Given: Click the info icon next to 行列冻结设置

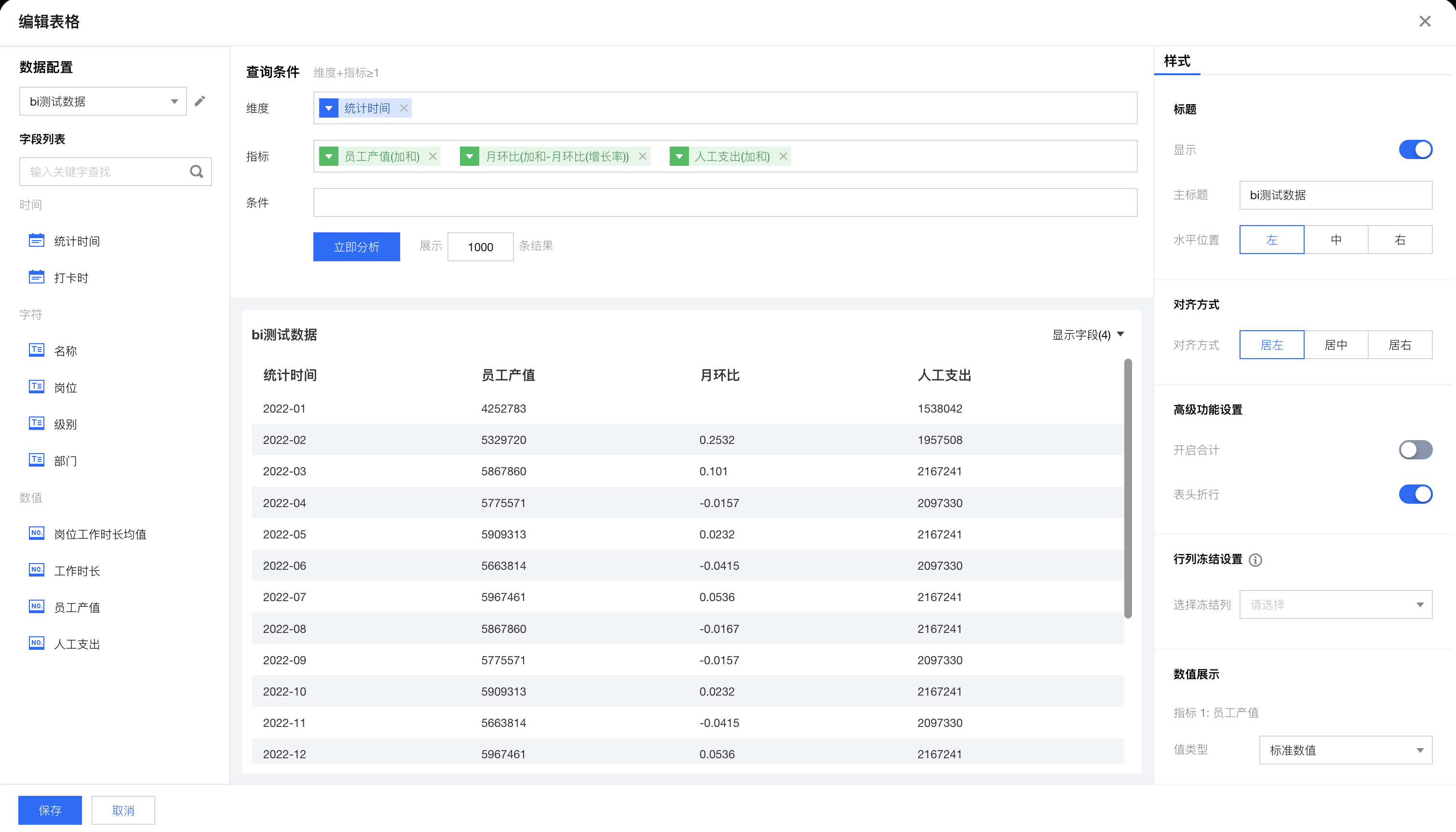Looking at the screenshot, I should (x=1255, y=560).
